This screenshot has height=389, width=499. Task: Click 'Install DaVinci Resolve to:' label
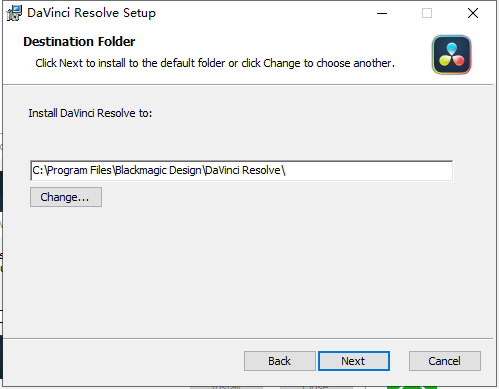click(x=90, y=113)
